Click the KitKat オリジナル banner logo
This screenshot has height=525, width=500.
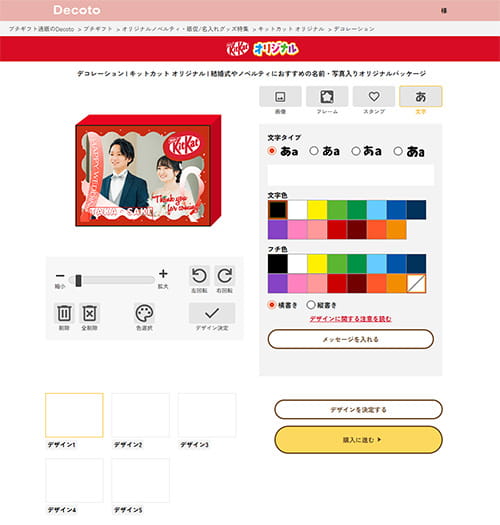pos(262,49)
